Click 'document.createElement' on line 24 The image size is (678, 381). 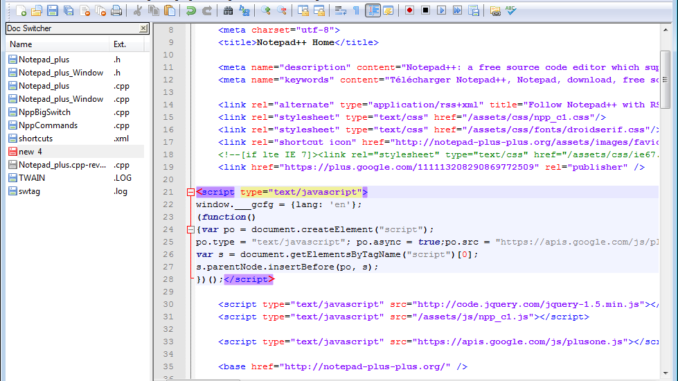(x=312, y=230)
